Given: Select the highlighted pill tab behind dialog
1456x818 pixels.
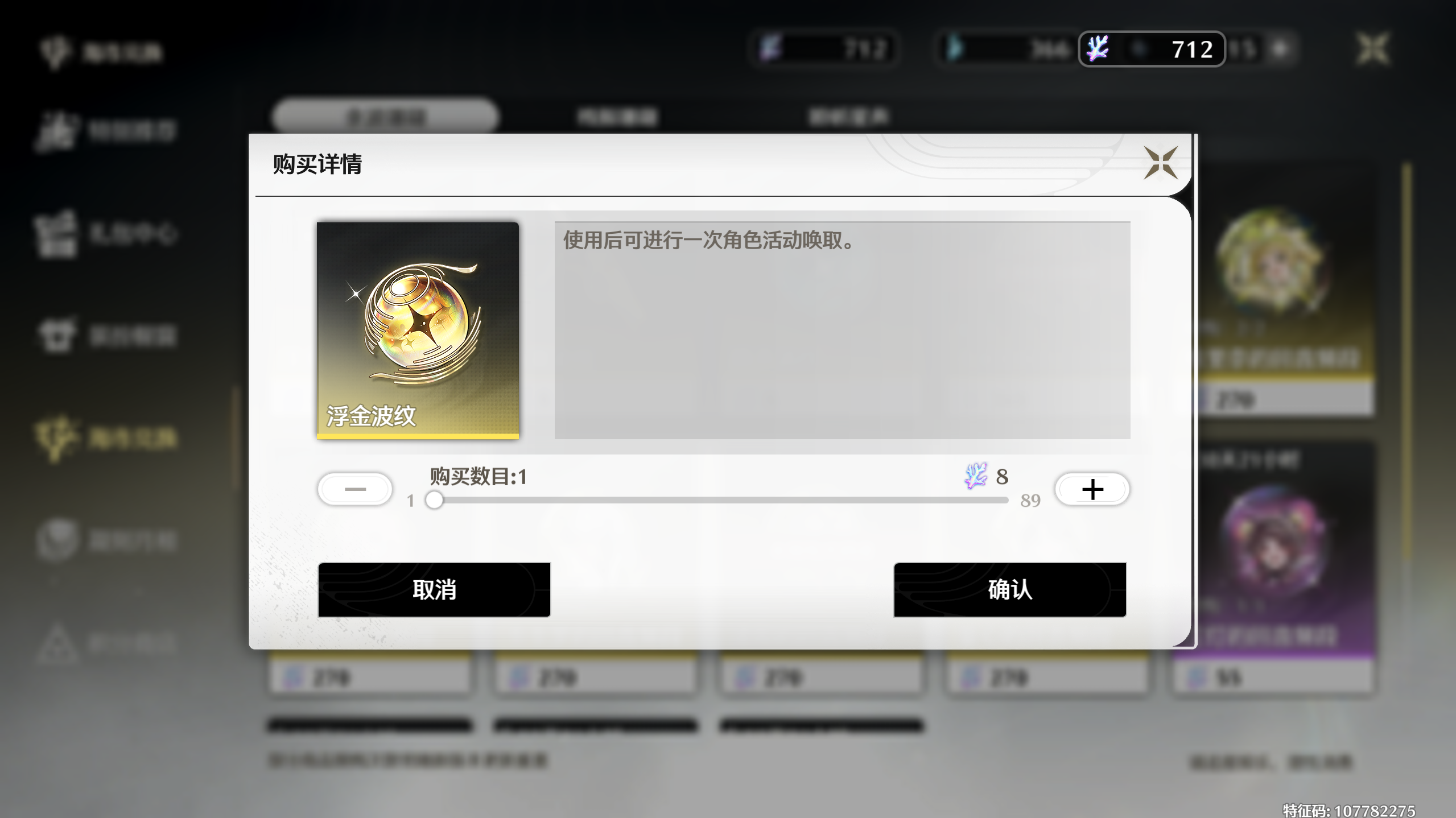Looking at the screenshot, I should (x=386, y=118).
